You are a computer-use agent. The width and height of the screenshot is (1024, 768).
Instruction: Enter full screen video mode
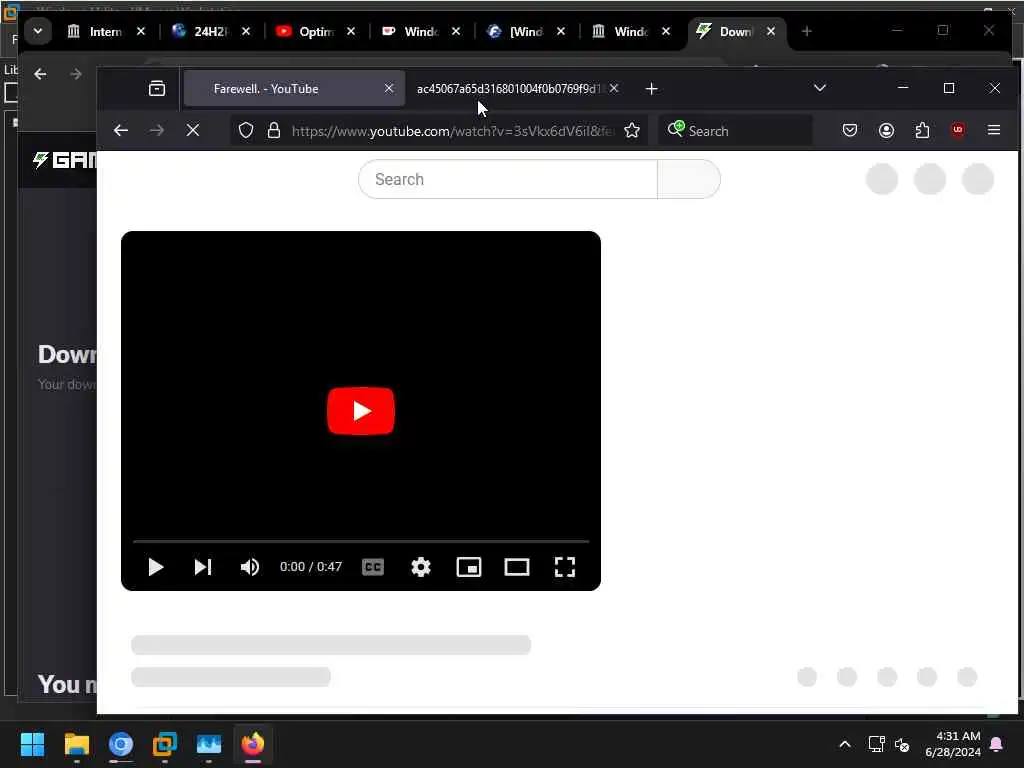coord(565,567)
